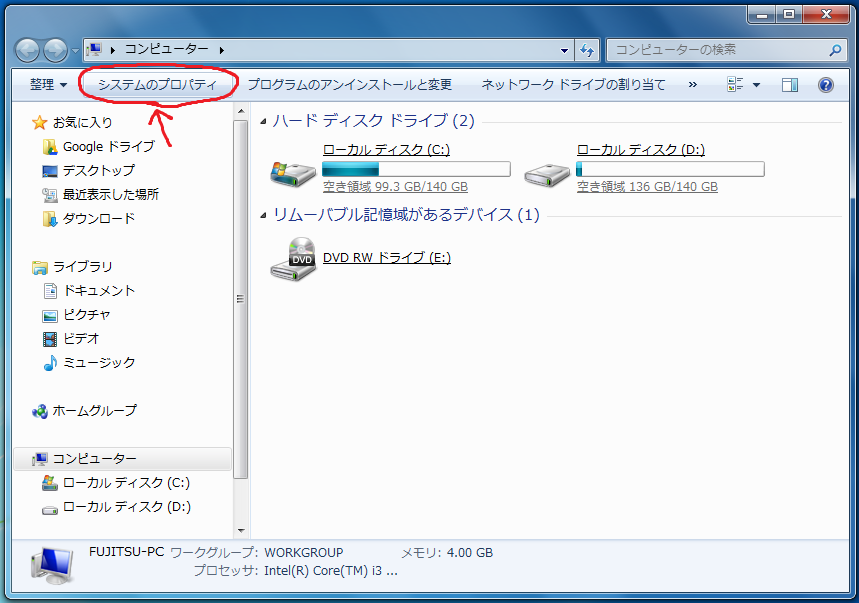
Task: Click the star icon beside お気に入り
Action: coord(39,123)
